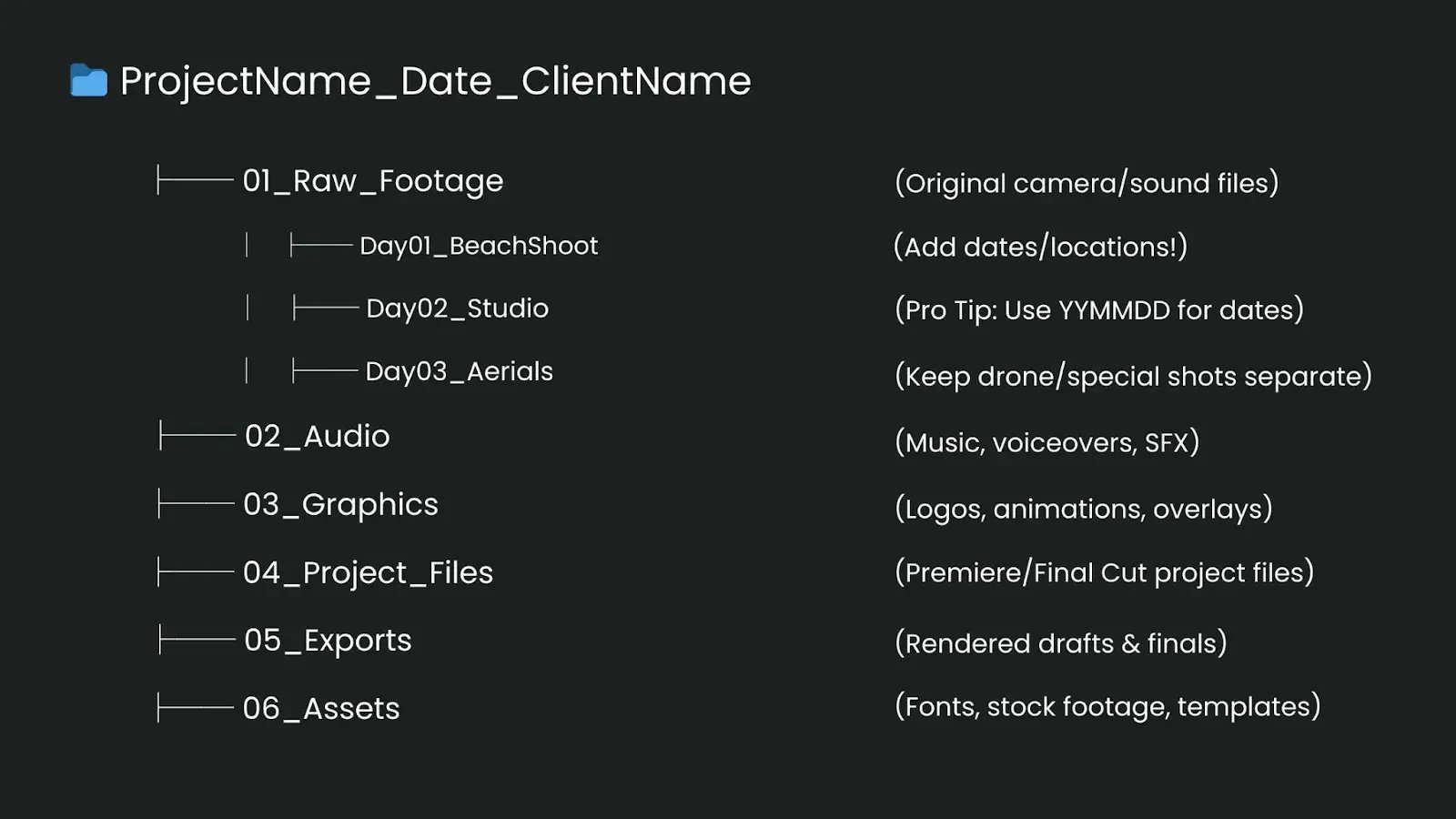Open the 03_Graphics folder
Viewport: 1456px width, 819px height.
(x=340, y=504)
